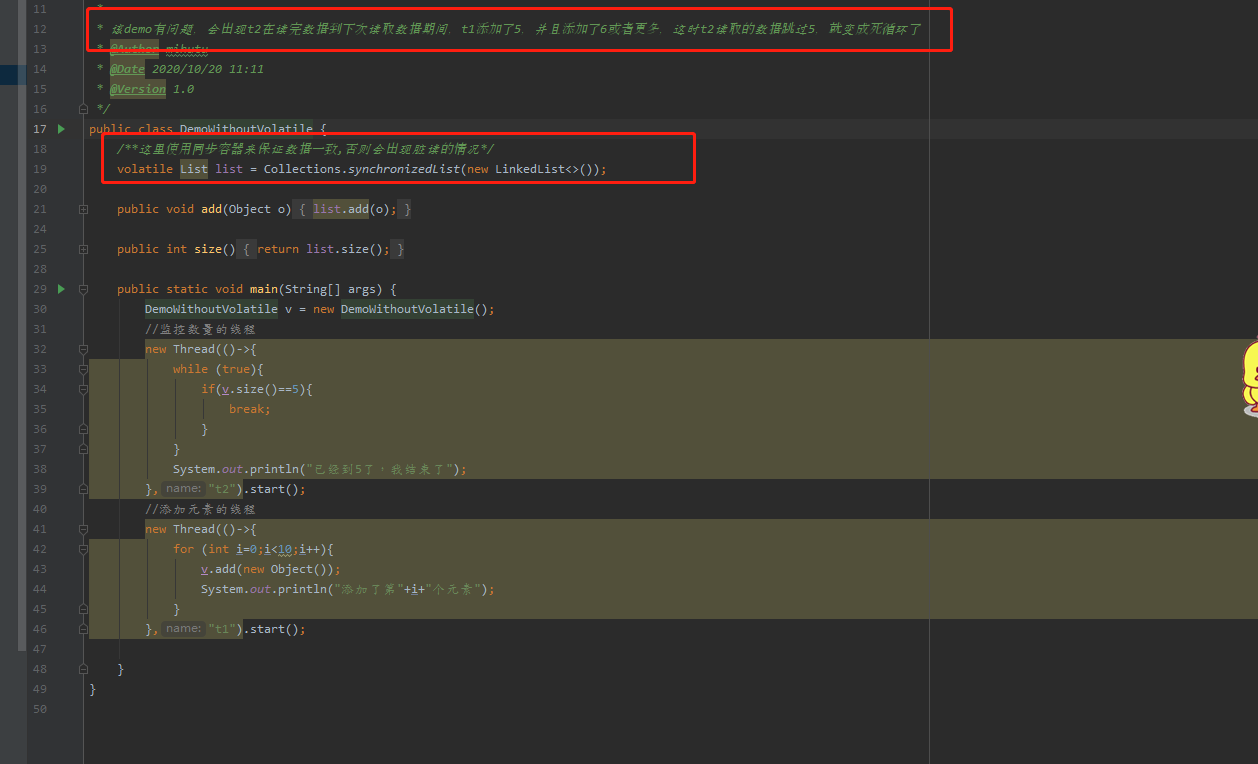Click the Collections class reference

click(302, 169)
